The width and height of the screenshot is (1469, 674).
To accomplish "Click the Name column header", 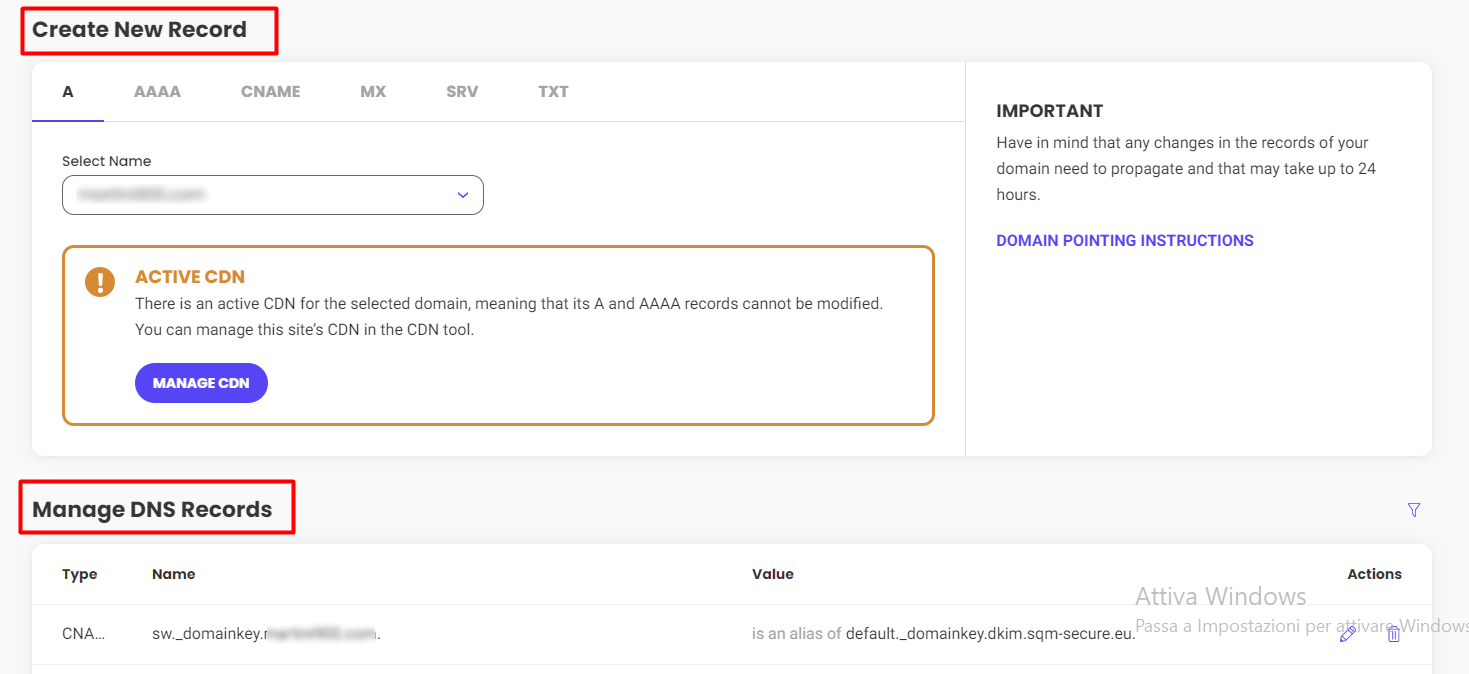I will (x=173, y=574).
